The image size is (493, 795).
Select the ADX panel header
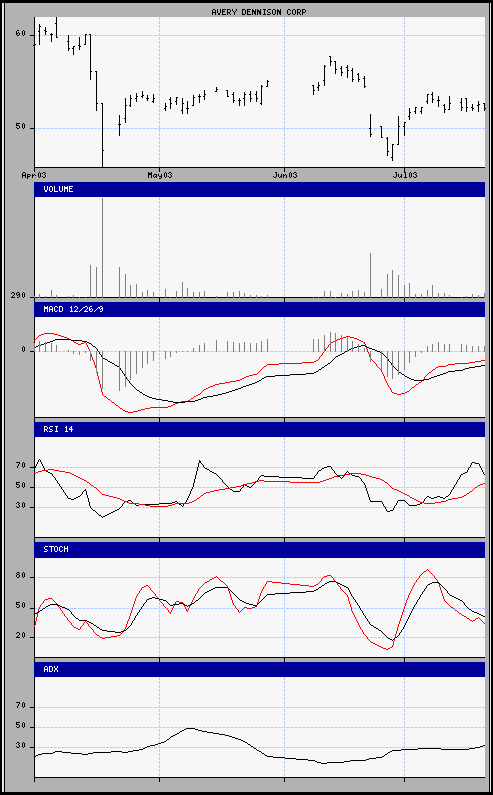[260, 669]
